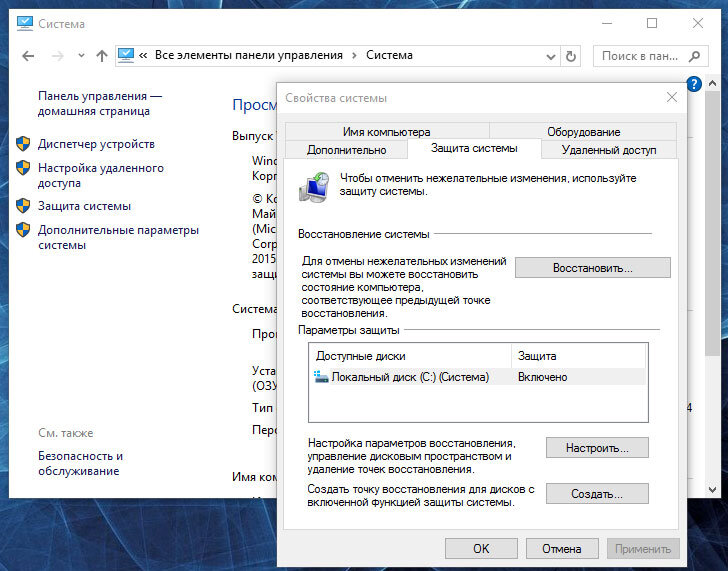Image resolution: width=728 pixels, height=571 pixels.
Task: Switch to the "Дополнительно" tab
Action: (346, 150)
